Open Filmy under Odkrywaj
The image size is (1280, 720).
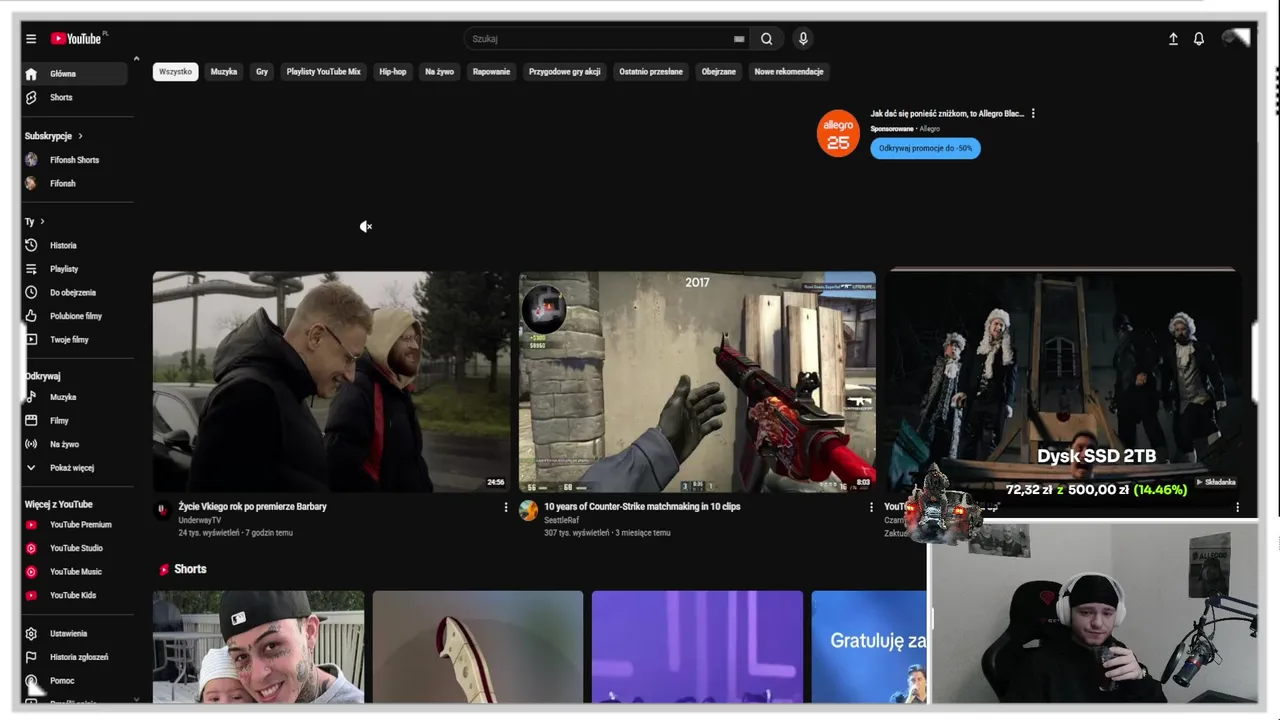tap(75, 421)
